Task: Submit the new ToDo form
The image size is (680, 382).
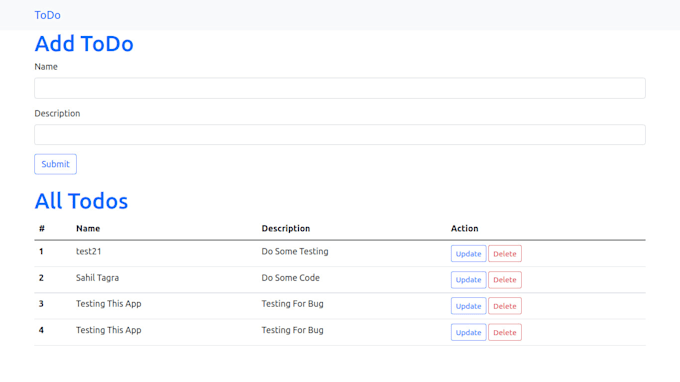Action: coord(56,164)
